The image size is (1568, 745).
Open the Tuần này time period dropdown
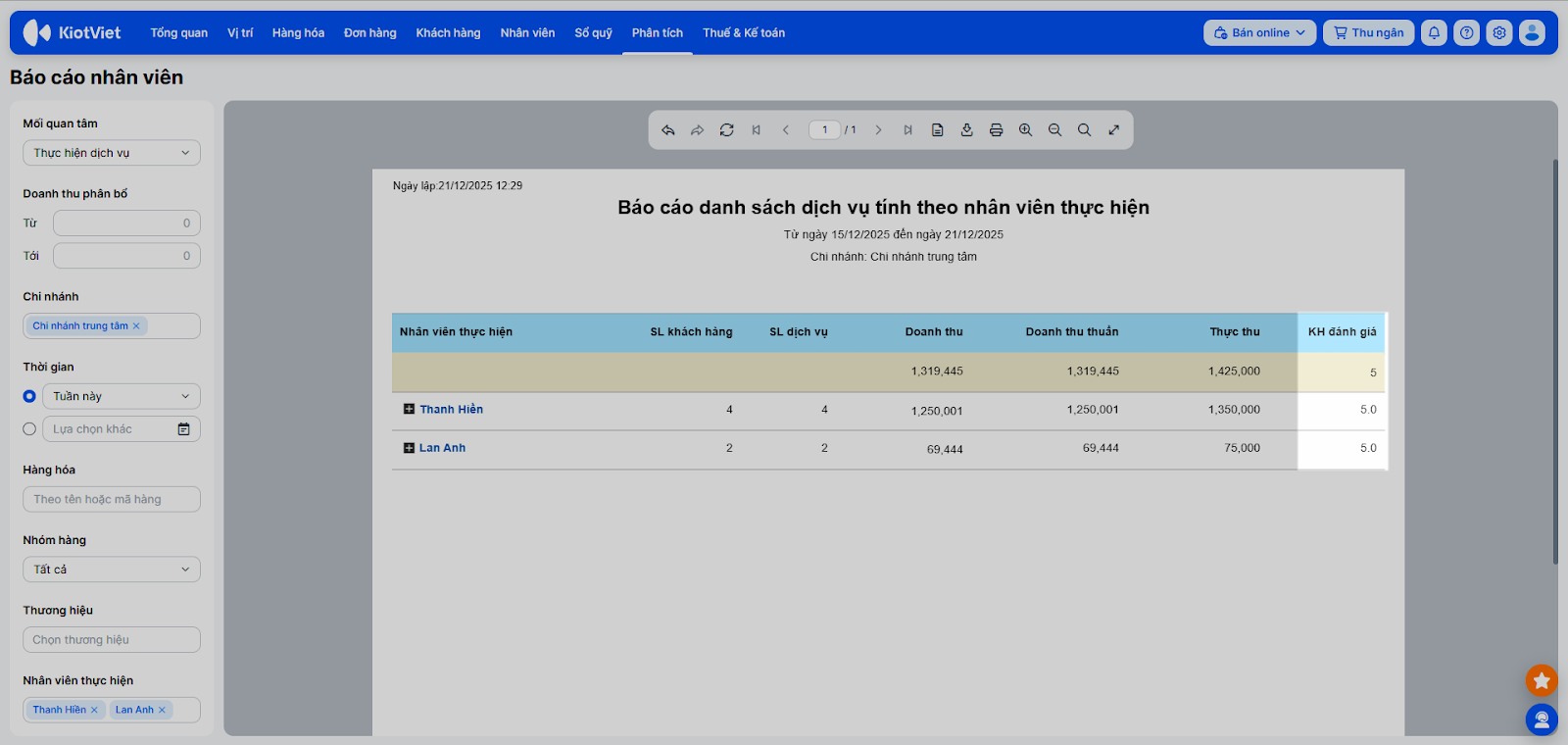122,396
